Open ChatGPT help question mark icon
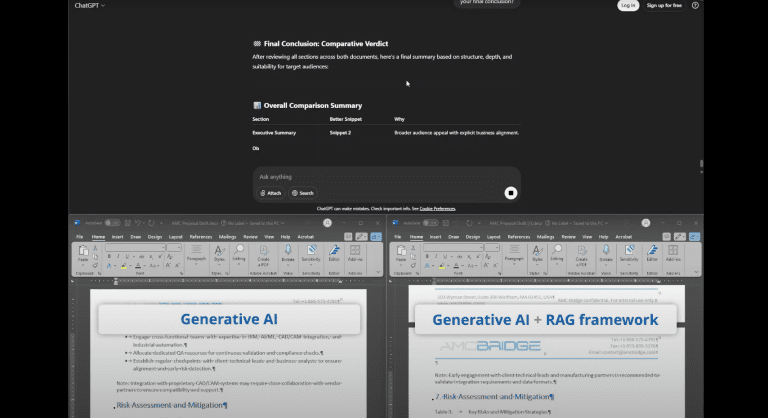Image resolution: width=768 pixels, height=418 pixels. [695, 6]
